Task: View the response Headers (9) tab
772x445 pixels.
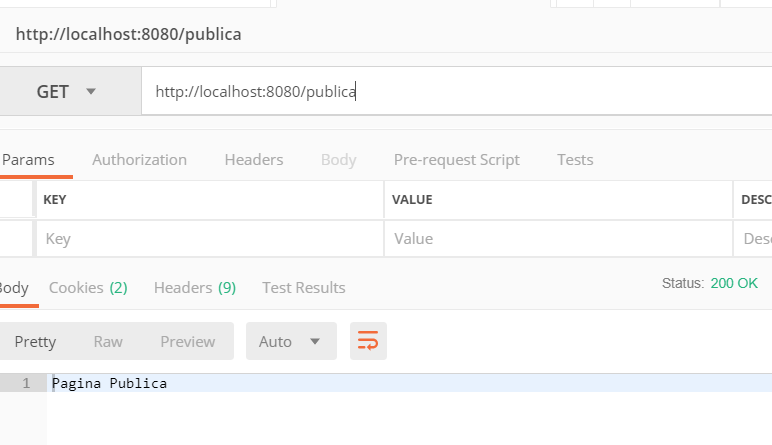Action: coord(195,287)
